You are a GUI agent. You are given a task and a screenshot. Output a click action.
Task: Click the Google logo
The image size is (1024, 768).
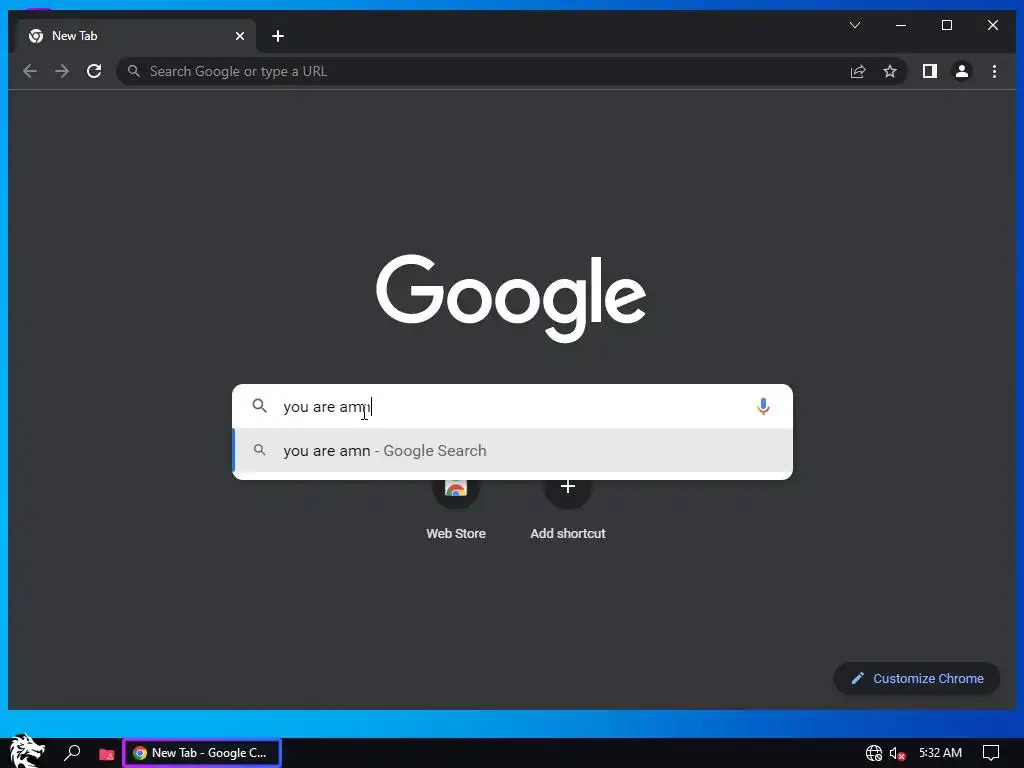pyautogui.click(x=511, y=298)
